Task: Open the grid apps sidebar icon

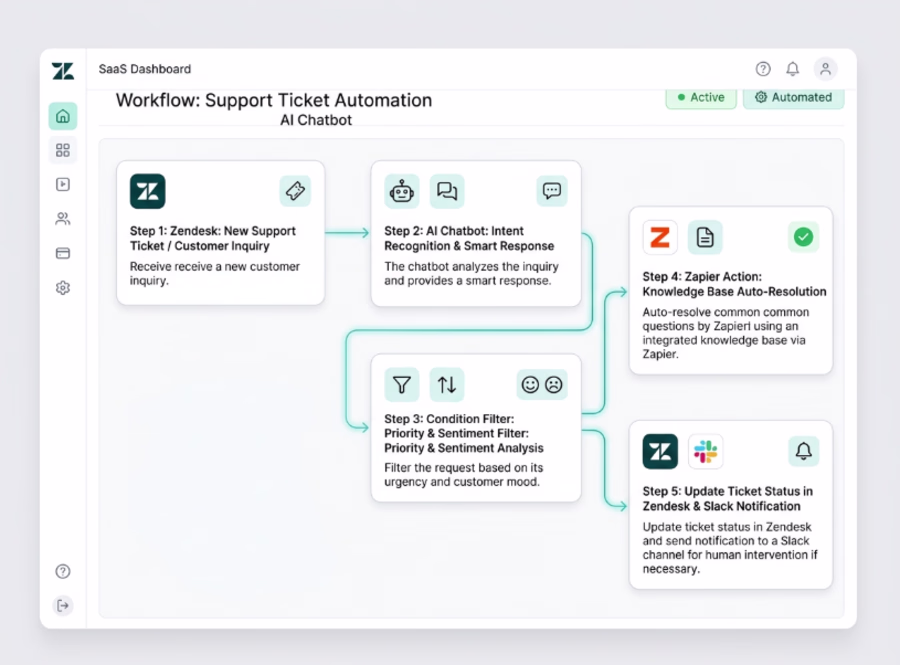Action: click(63, 150)
